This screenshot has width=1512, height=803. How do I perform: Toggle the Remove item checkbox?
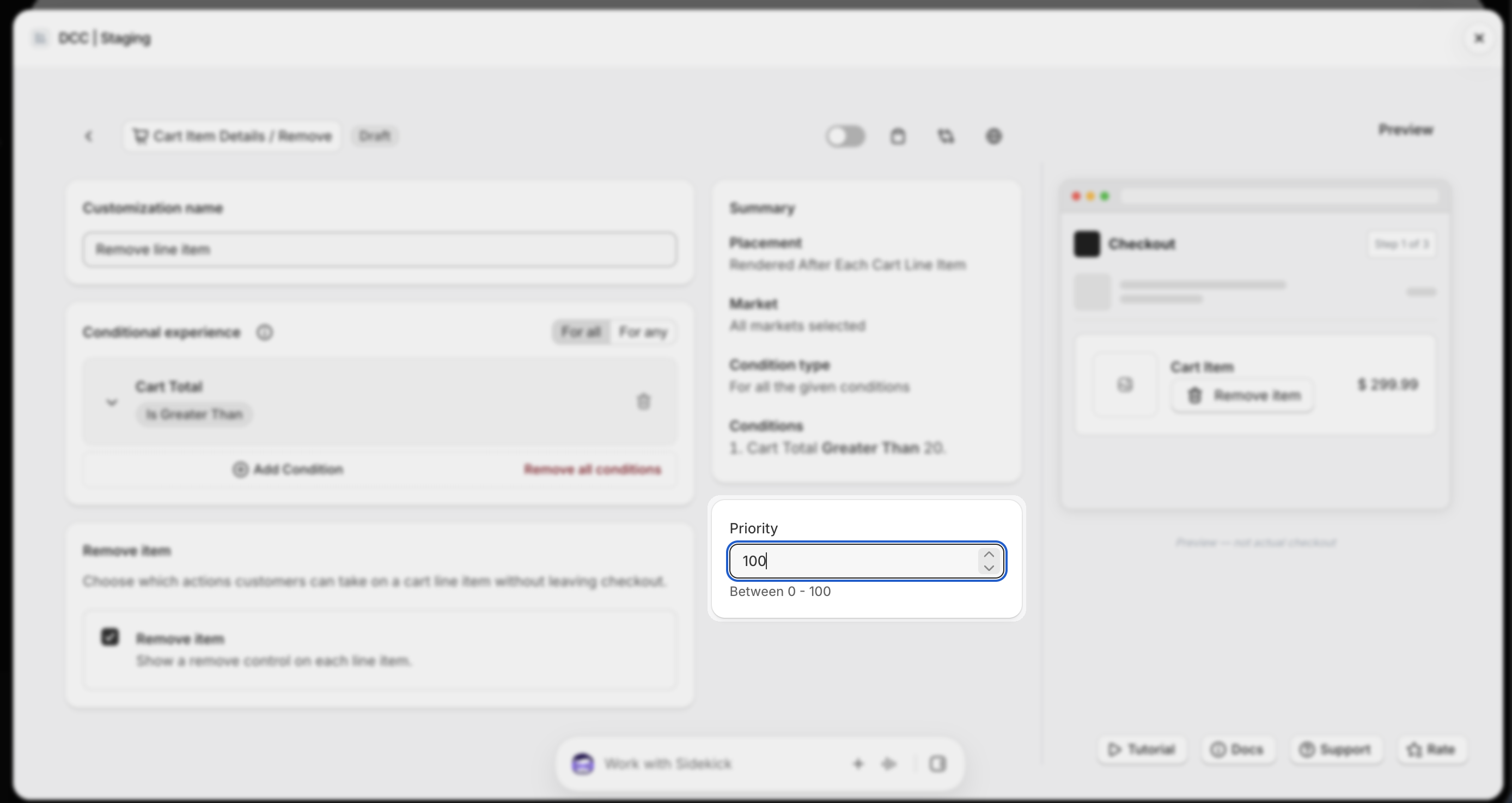tap(110, 637)
